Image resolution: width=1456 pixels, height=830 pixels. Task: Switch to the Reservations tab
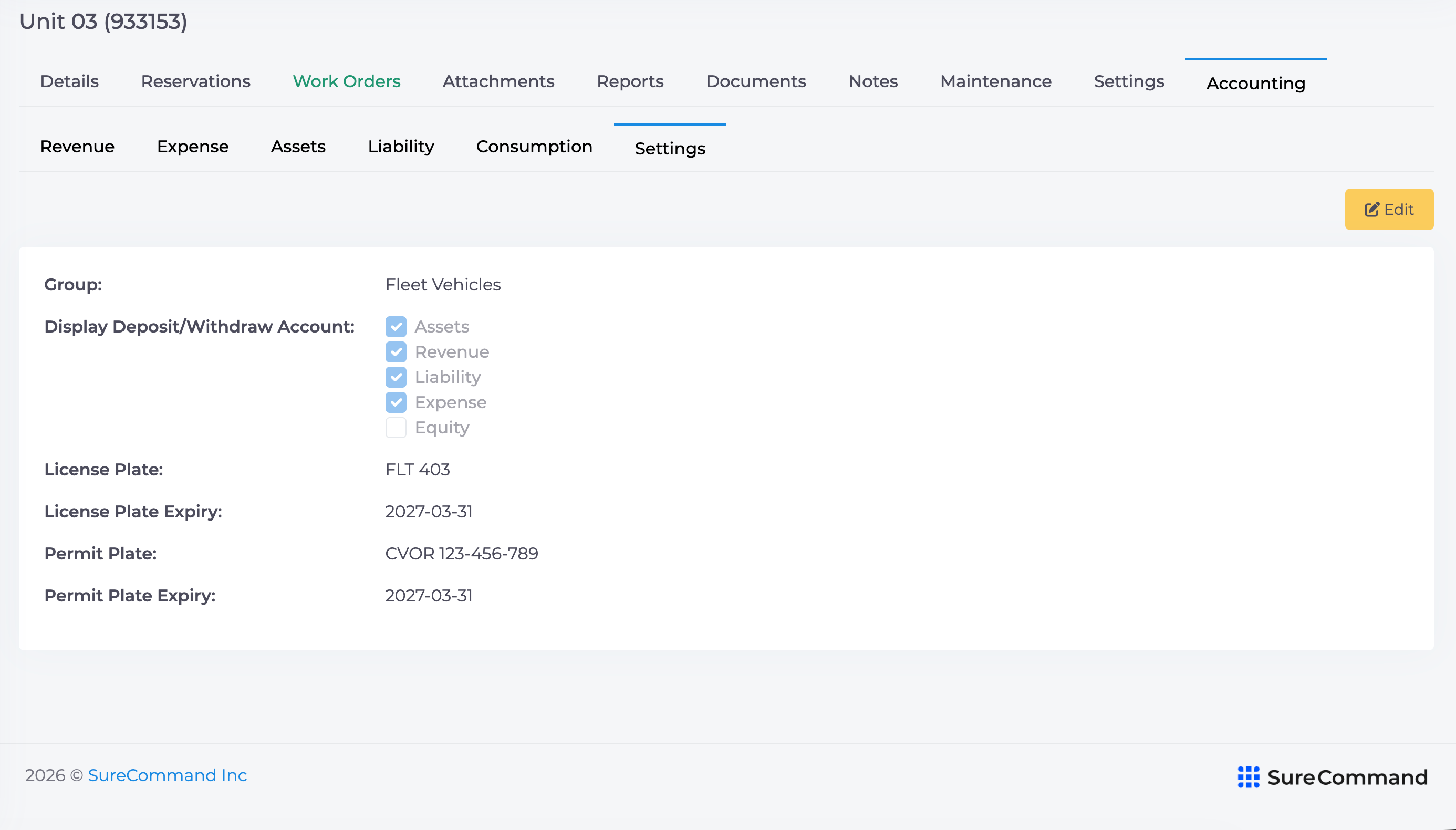tap(195, 81)
